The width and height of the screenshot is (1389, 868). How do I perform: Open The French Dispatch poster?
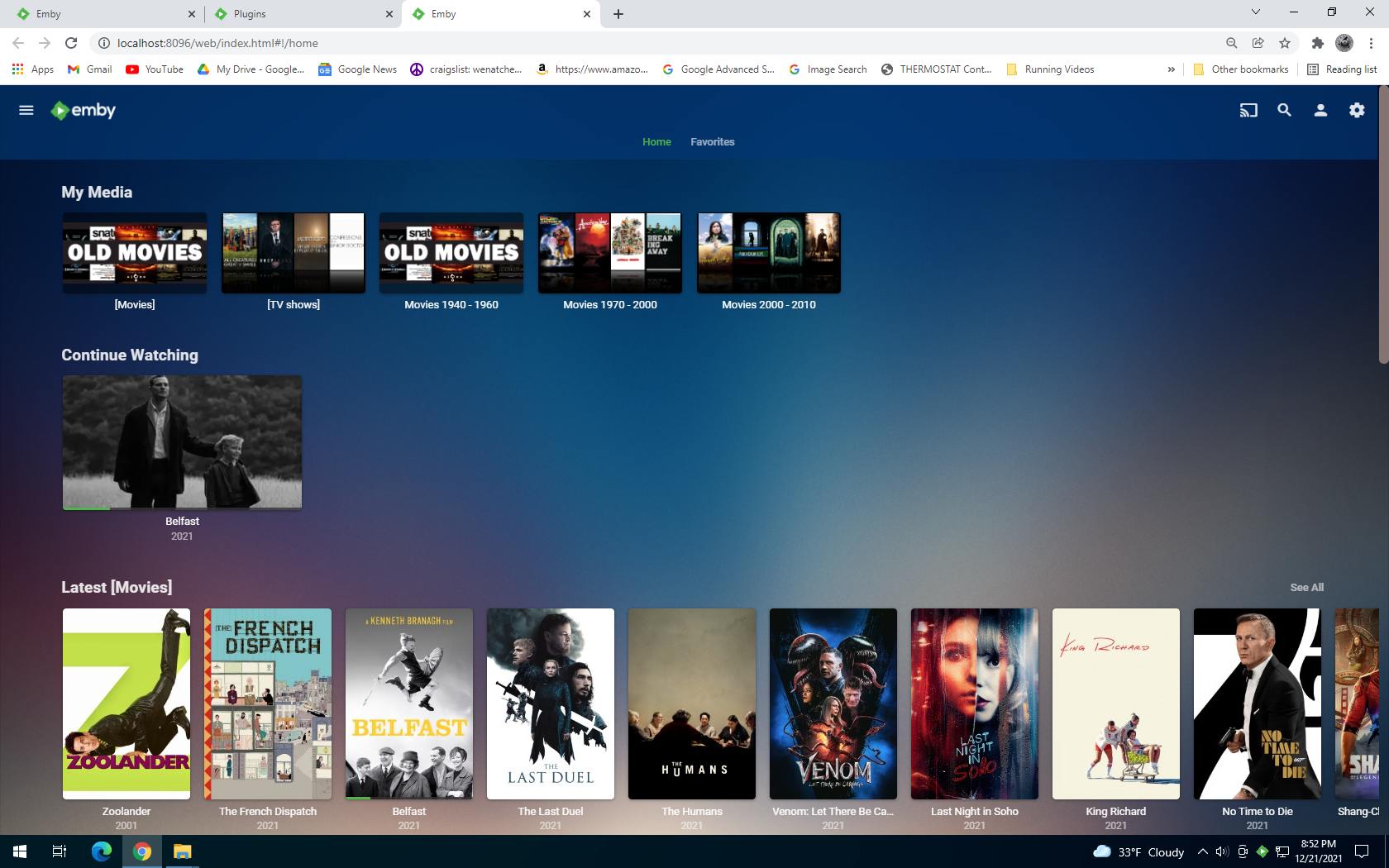point(268,704)
